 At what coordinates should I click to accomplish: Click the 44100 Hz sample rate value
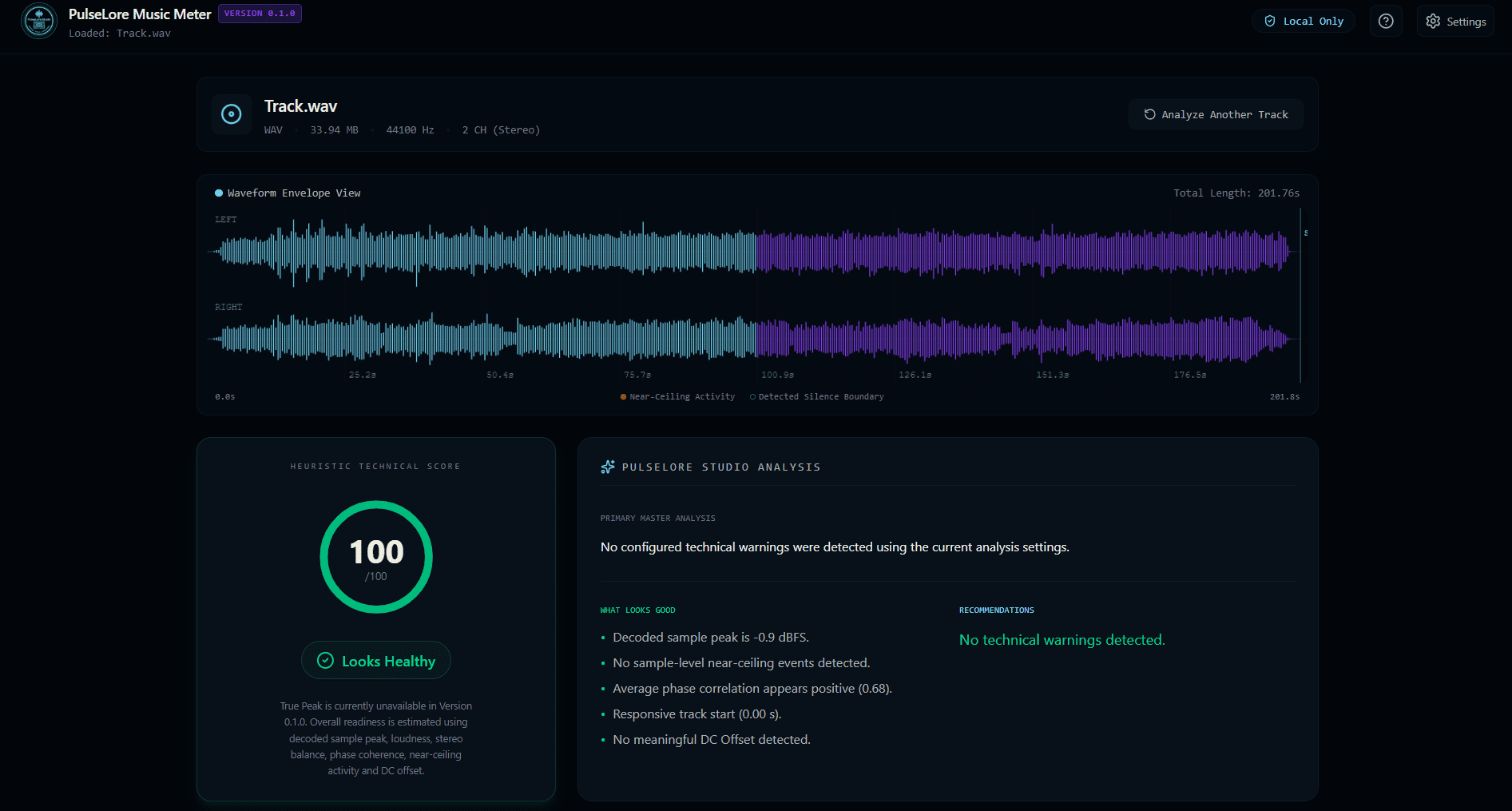(410, 130)
